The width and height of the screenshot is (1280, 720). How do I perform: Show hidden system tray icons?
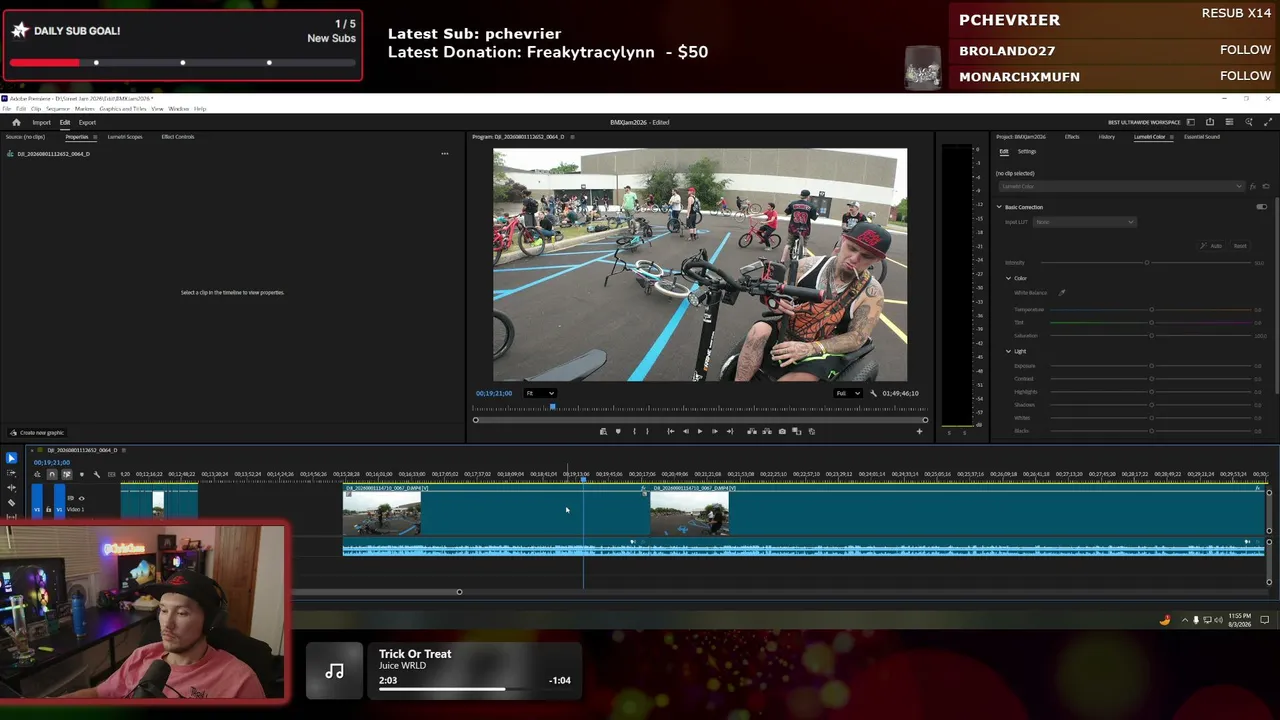tap(1185, 620)
